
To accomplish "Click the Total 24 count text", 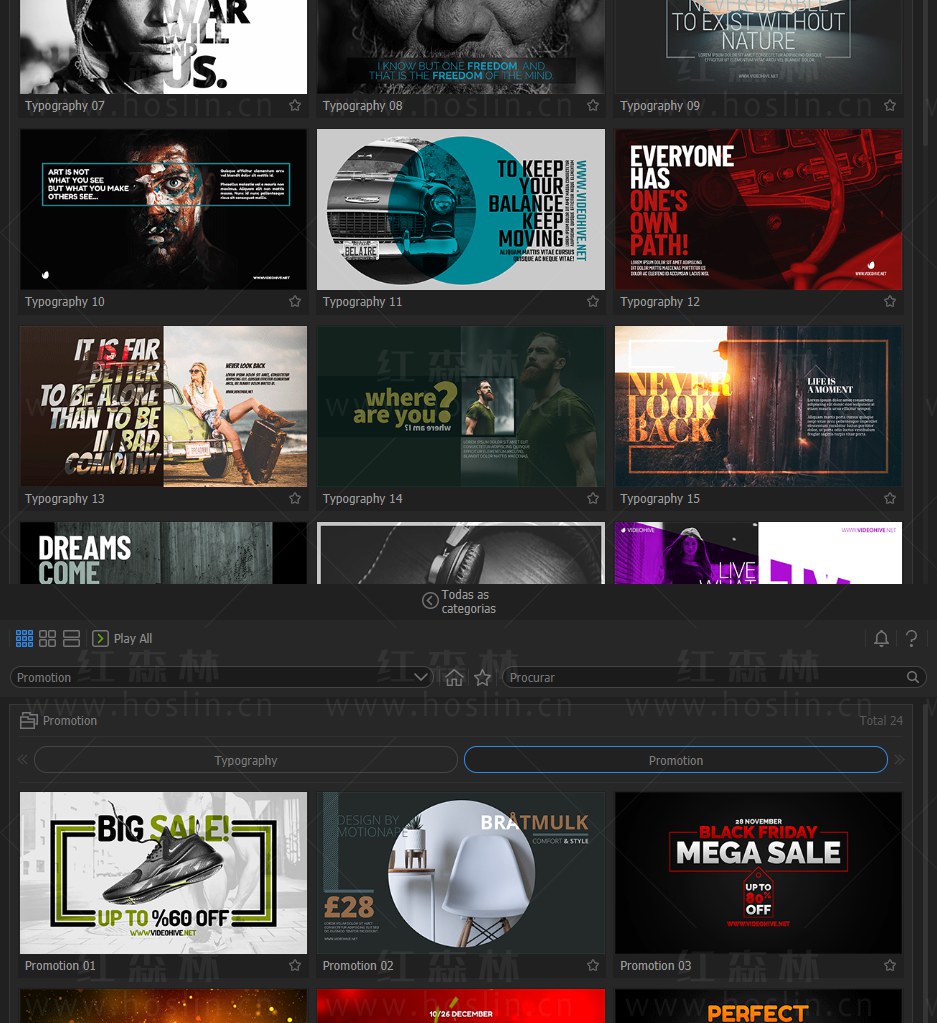I will pyautogui.click(x=881, y=720).
